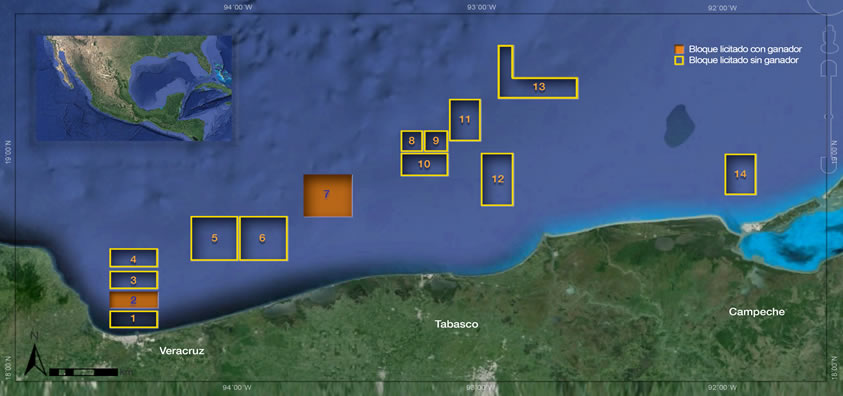Screen dimensions: 843x396
Task: Click the Tabasco state label
Action: [456, 325]
